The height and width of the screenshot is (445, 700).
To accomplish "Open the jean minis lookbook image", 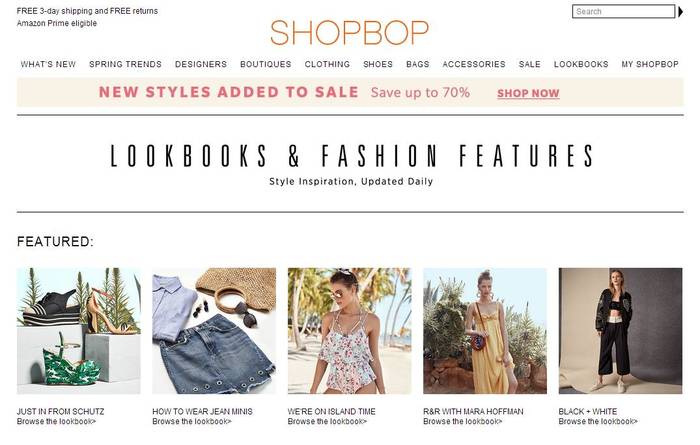I will click(214, 331).
